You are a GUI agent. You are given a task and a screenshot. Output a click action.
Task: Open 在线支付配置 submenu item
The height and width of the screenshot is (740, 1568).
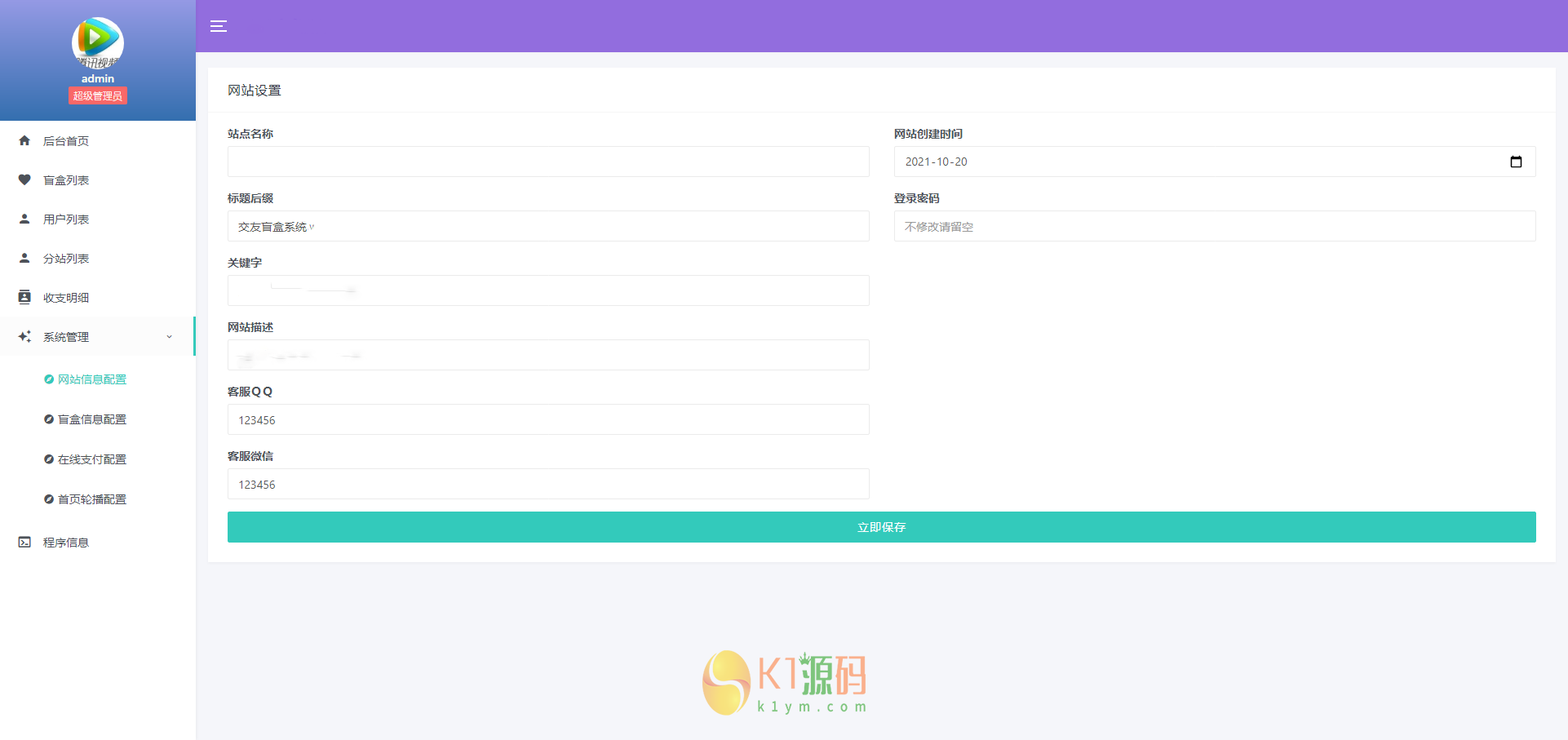coord(91,459)
